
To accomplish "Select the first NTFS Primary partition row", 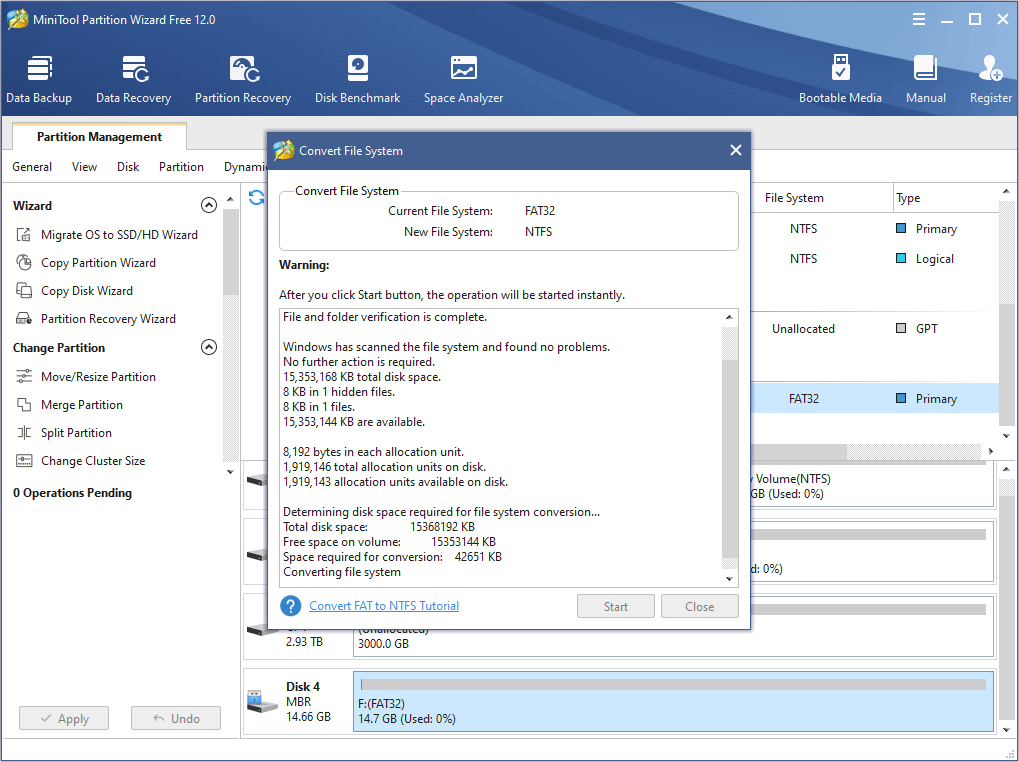I will coord(874,229).
